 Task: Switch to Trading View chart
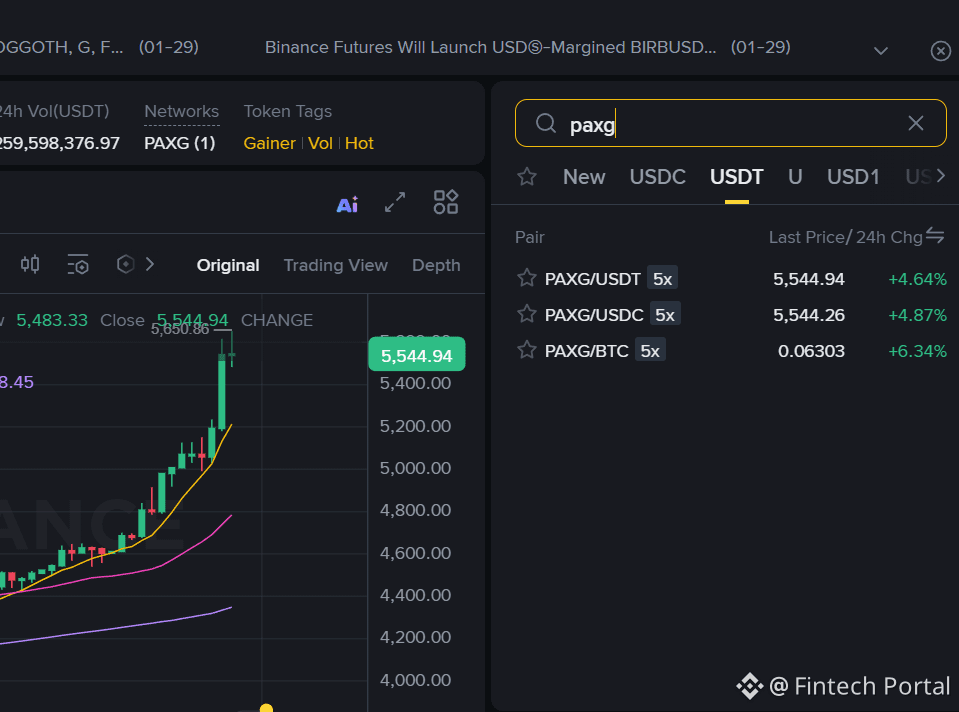tap(336, 265)
